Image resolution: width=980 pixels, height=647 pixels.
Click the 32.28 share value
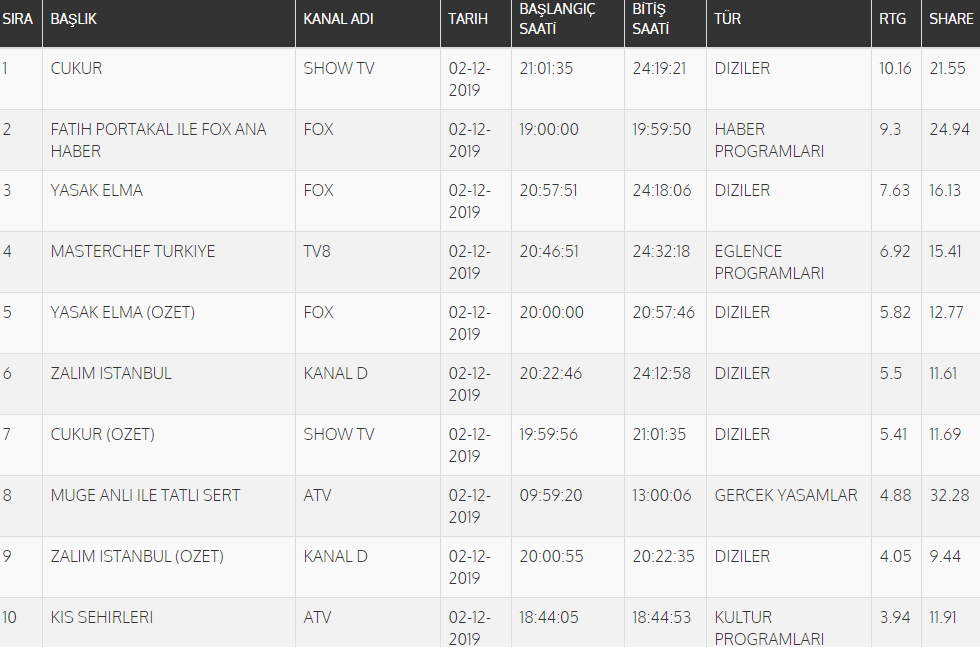[949, 495]
